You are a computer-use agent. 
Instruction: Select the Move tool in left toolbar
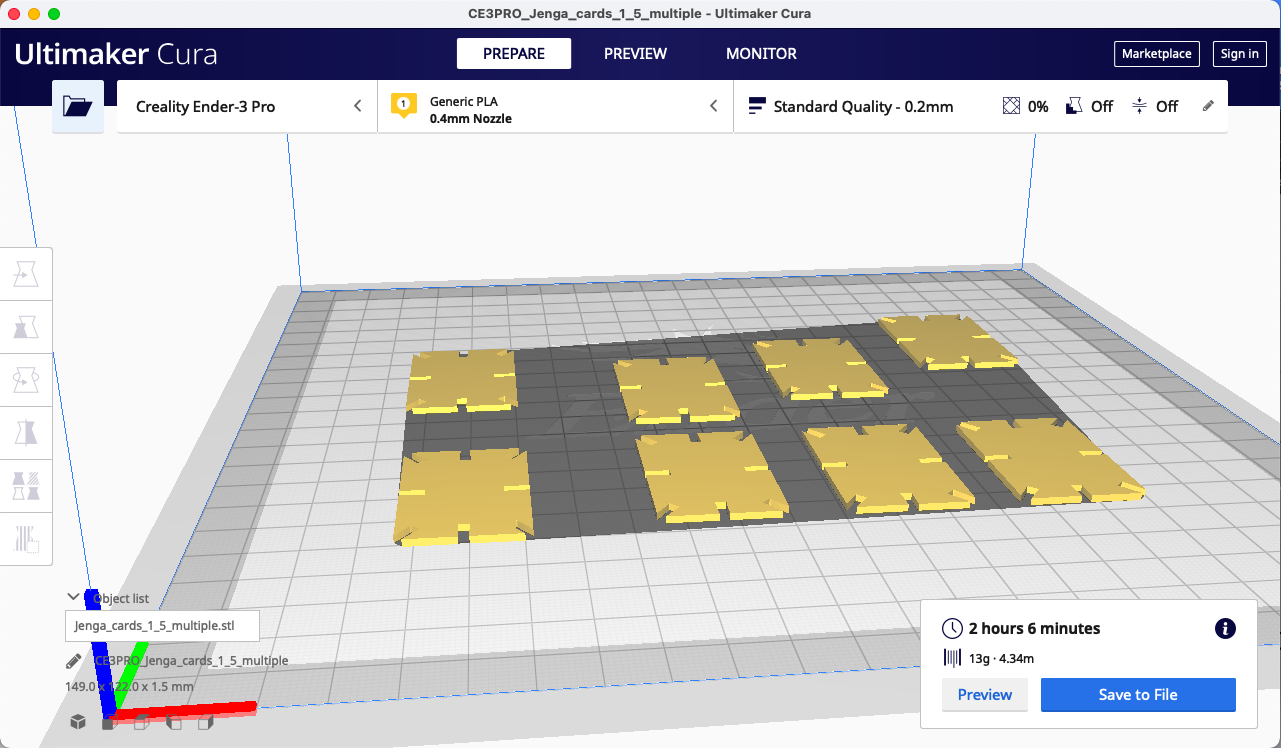pos(26,274)
